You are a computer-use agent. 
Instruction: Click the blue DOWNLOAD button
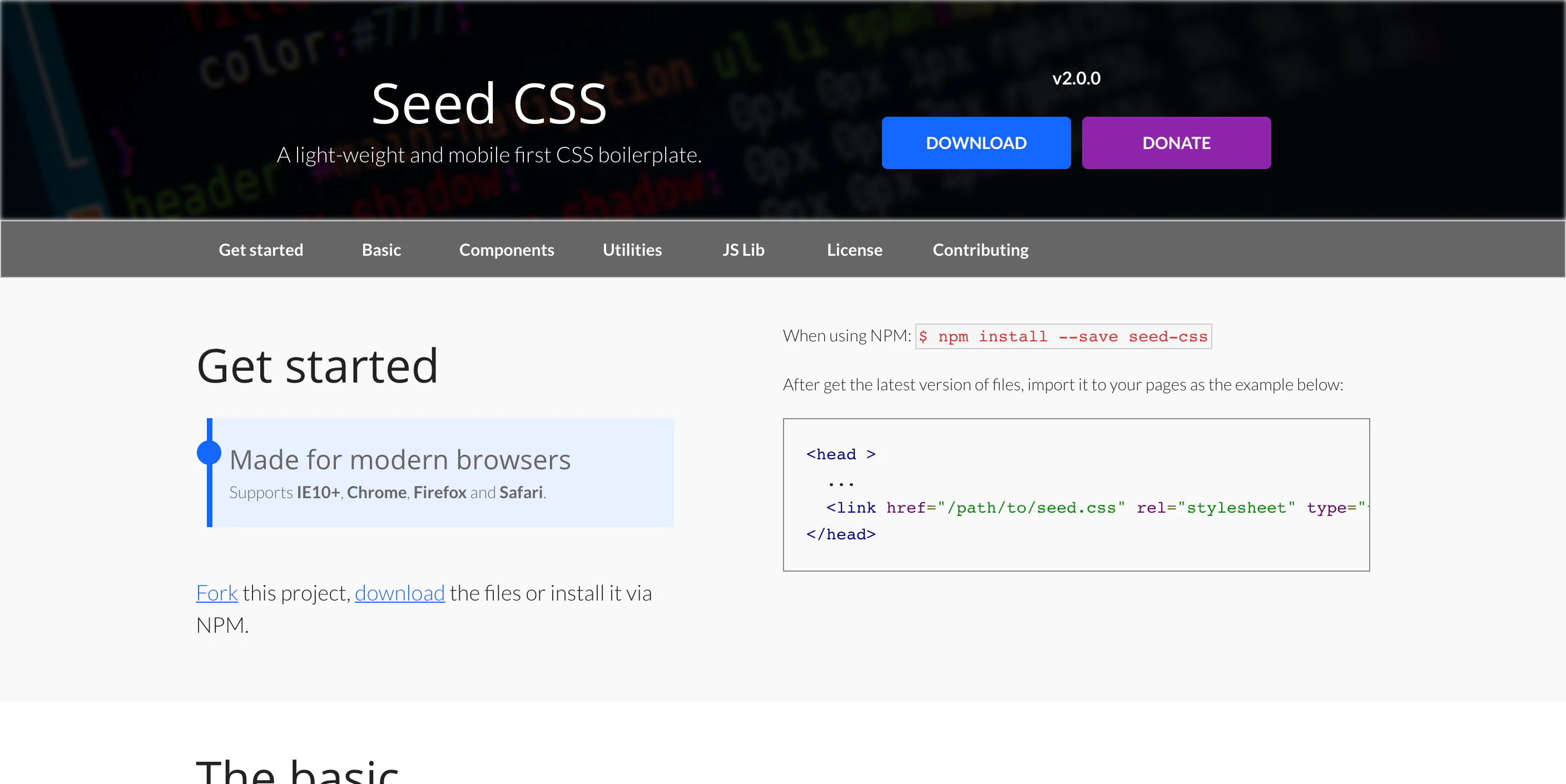976,142
